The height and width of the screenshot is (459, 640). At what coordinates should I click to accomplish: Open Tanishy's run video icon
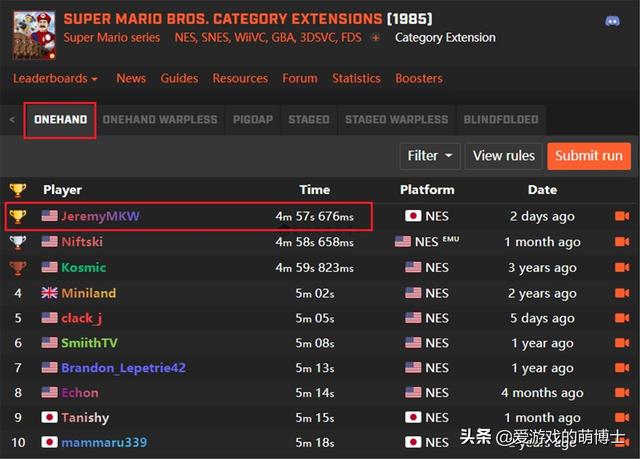[x=622, y=417]
